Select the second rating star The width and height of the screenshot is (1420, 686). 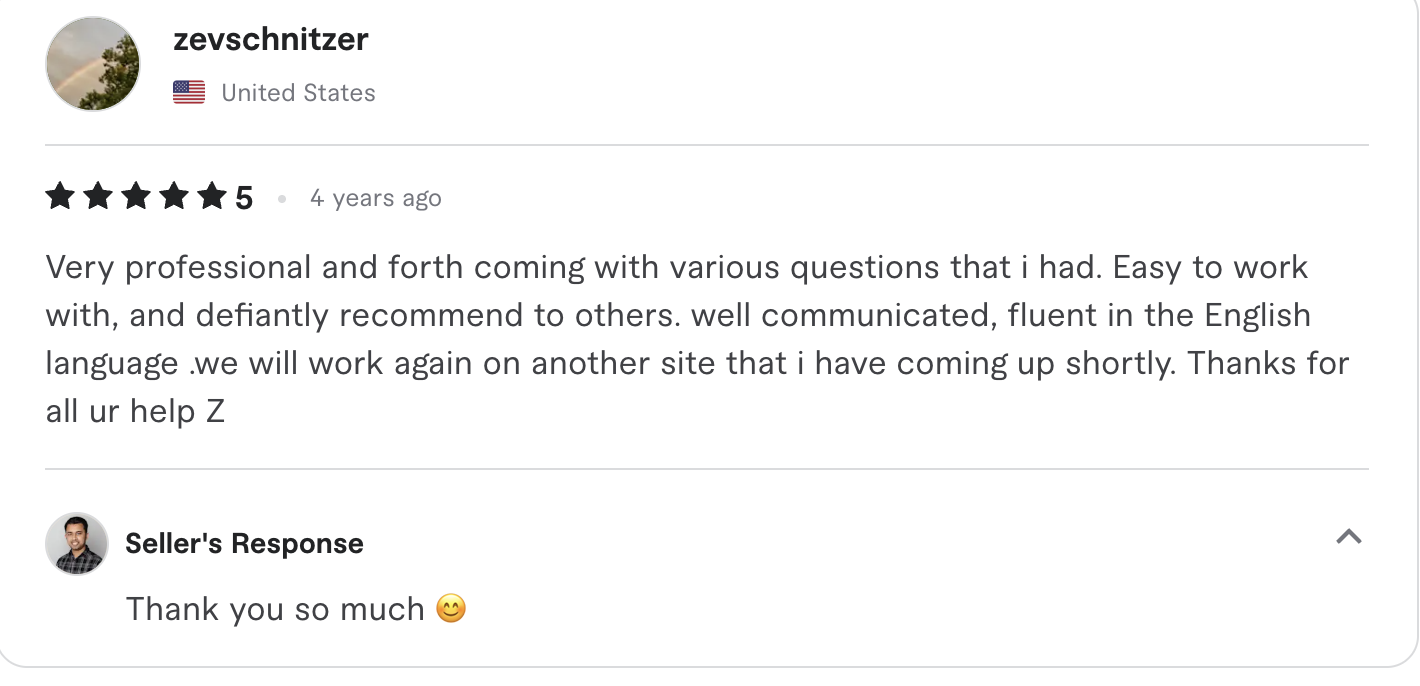tap(96, 196)
